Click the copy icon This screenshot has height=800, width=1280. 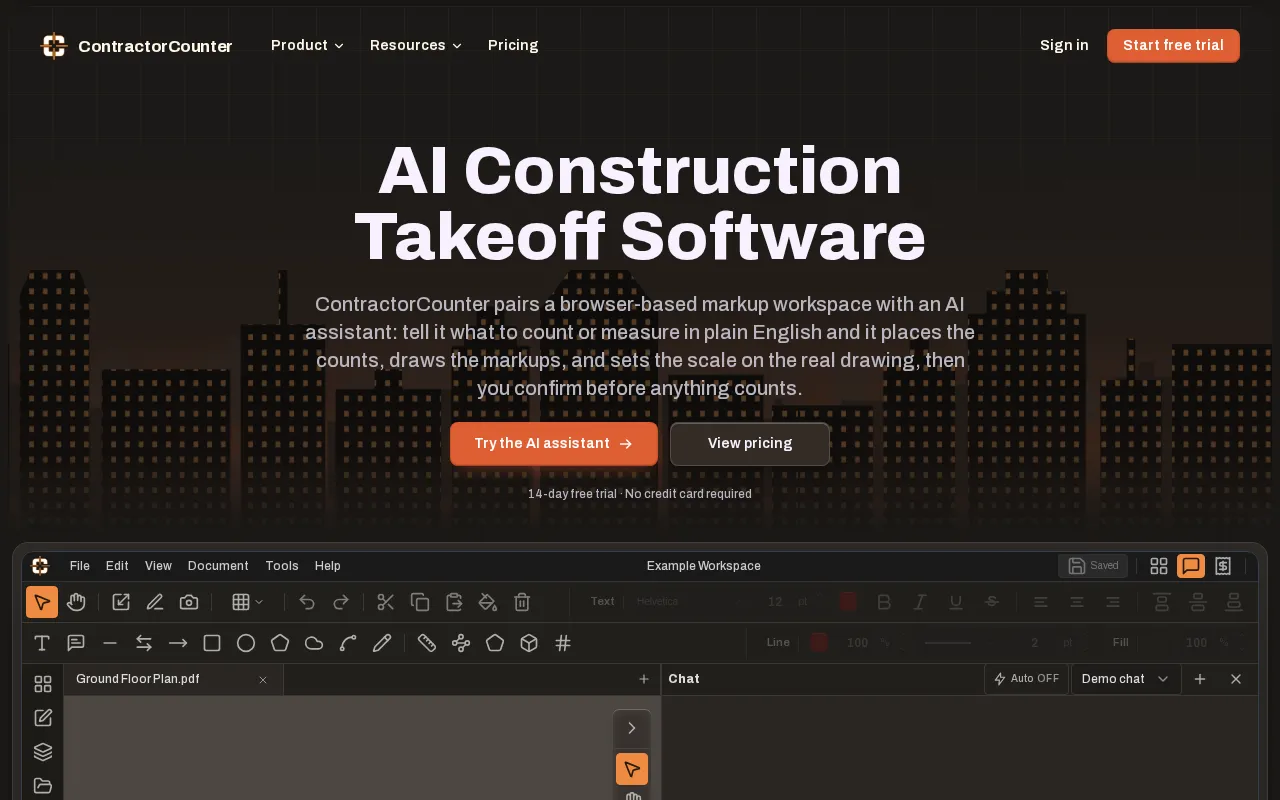420,602
